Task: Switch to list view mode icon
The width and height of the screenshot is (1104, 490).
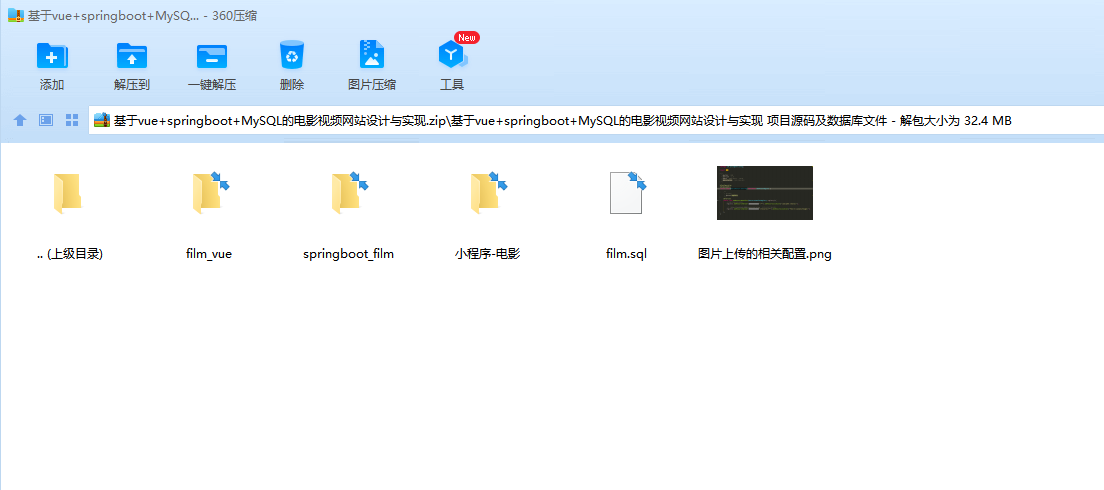Action: tap(46, 120)
